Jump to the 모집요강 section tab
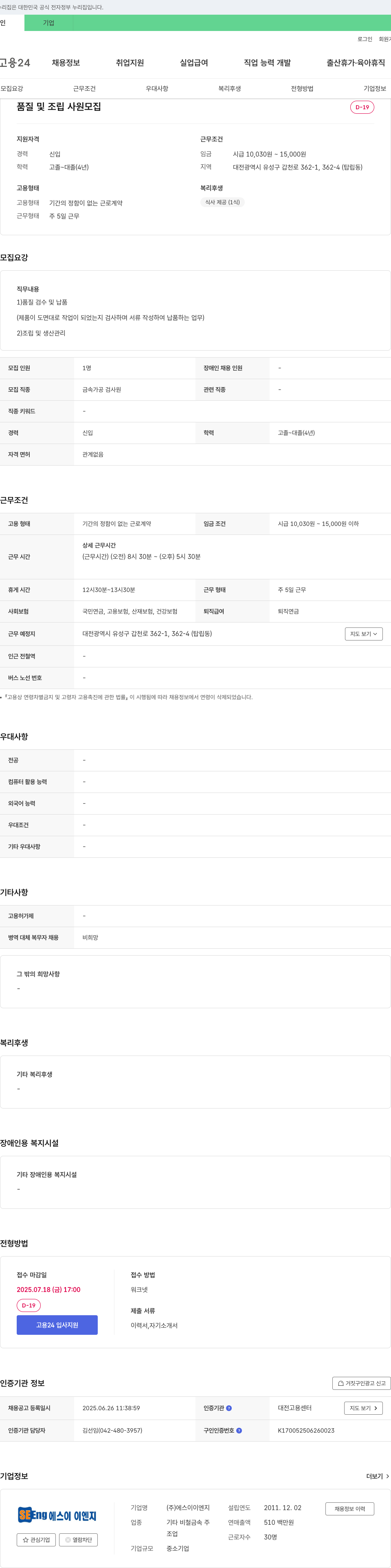Viewport: 391px width, 1568px height. point(11,89)
